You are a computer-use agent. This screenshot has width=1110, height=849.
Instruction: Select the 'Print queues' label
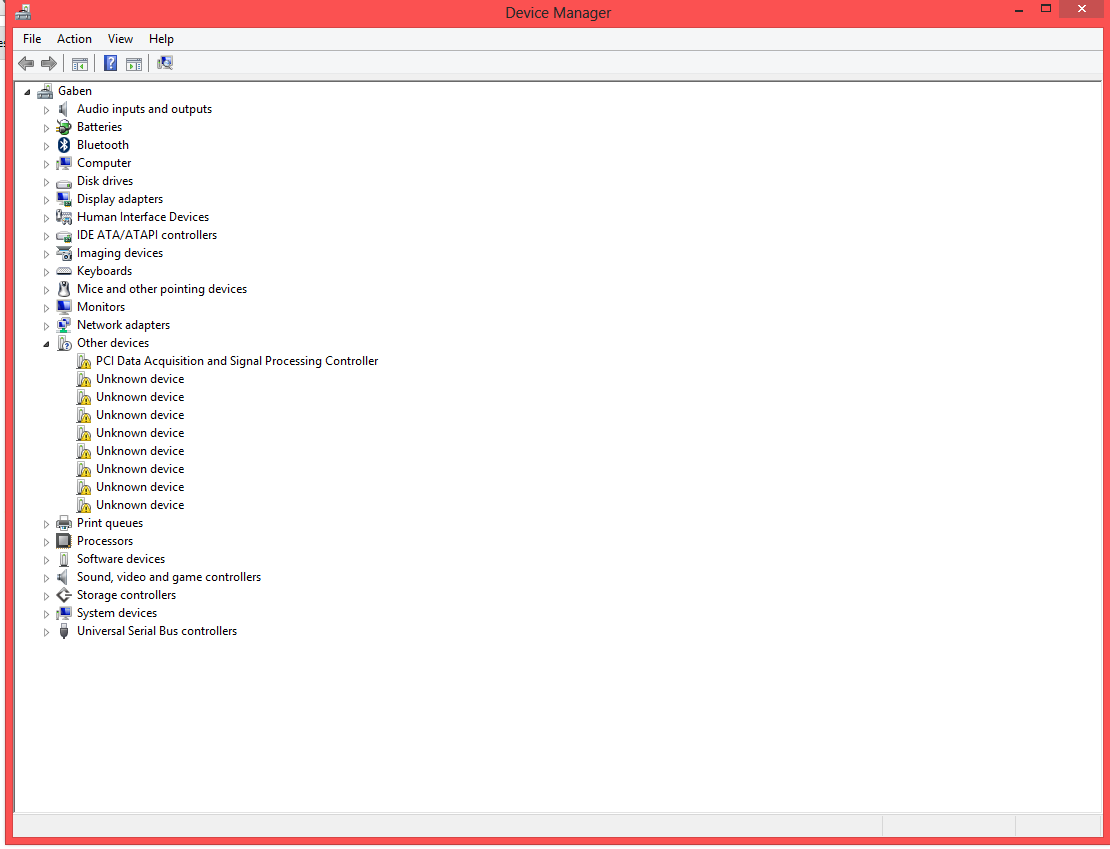click(x=110, y=523)
